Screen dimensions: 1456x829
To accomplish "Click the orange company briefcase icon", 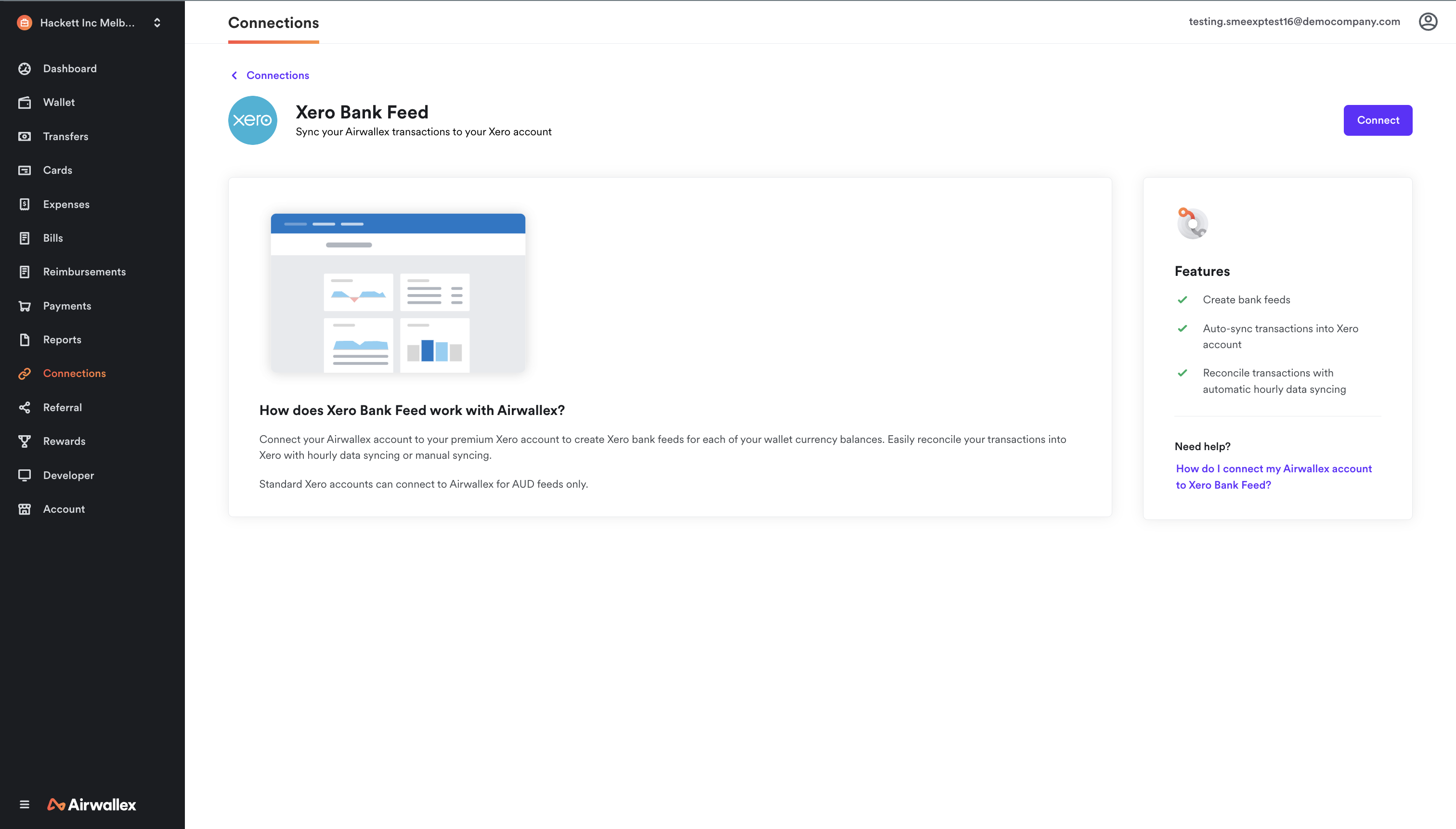I will click(x=25, y=23).
